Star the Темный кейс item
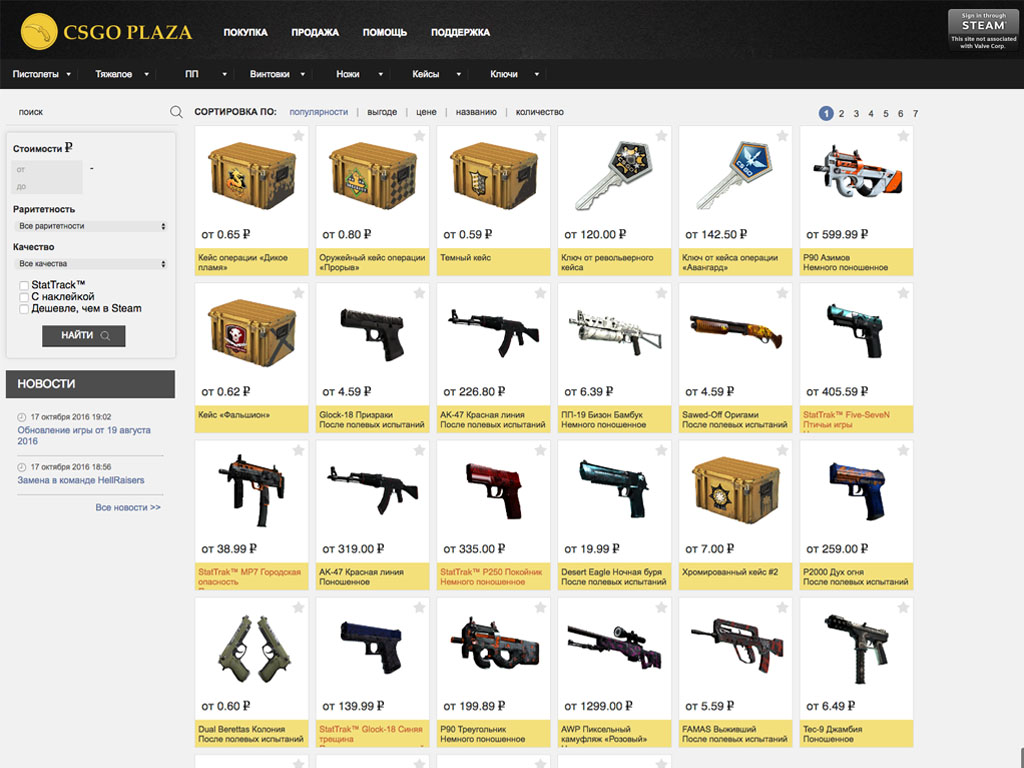Image resolution: width=1024 pixels, height=768 pixels. tap(540, 136)
